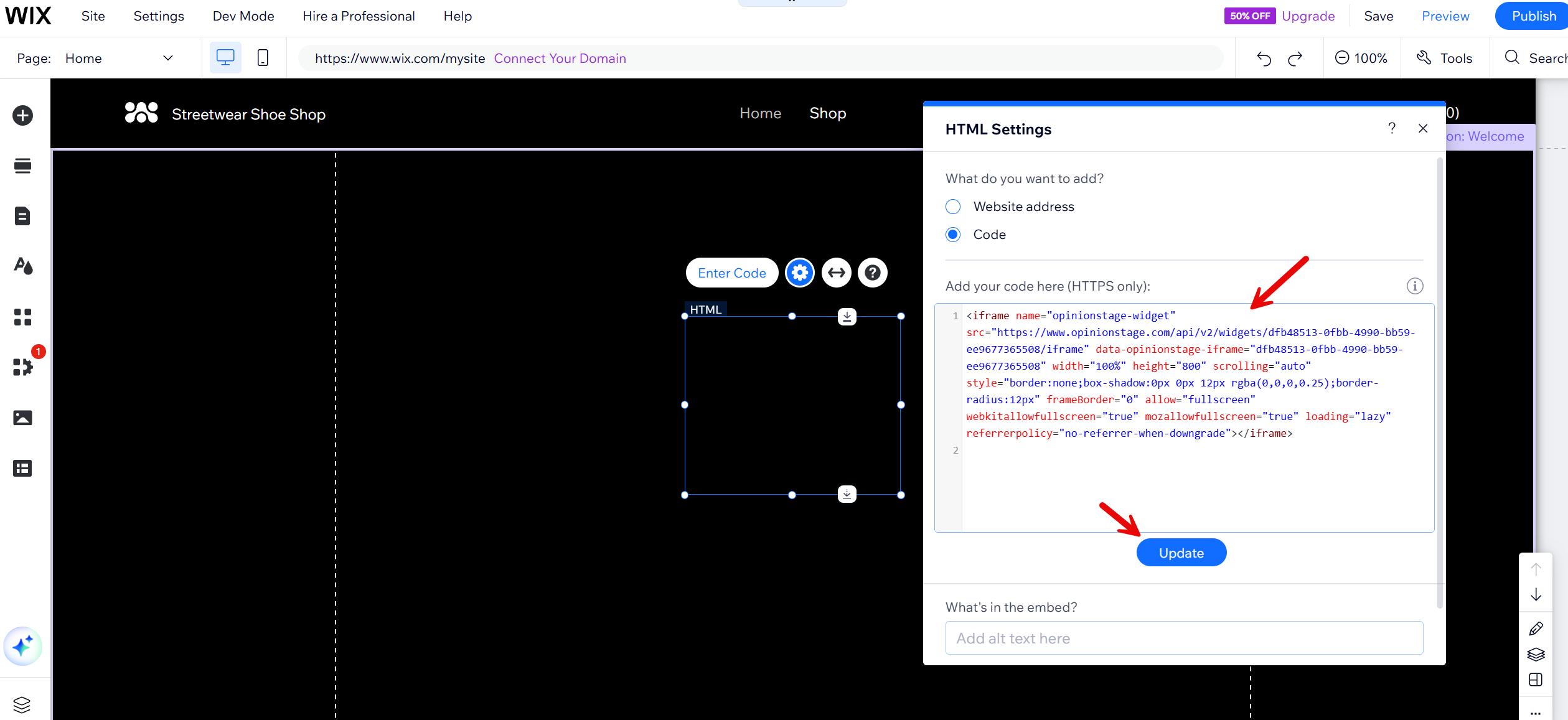Click the zoom out minus control
Viewport: 1568px width, 720px height.
[x=1341, y=57]
